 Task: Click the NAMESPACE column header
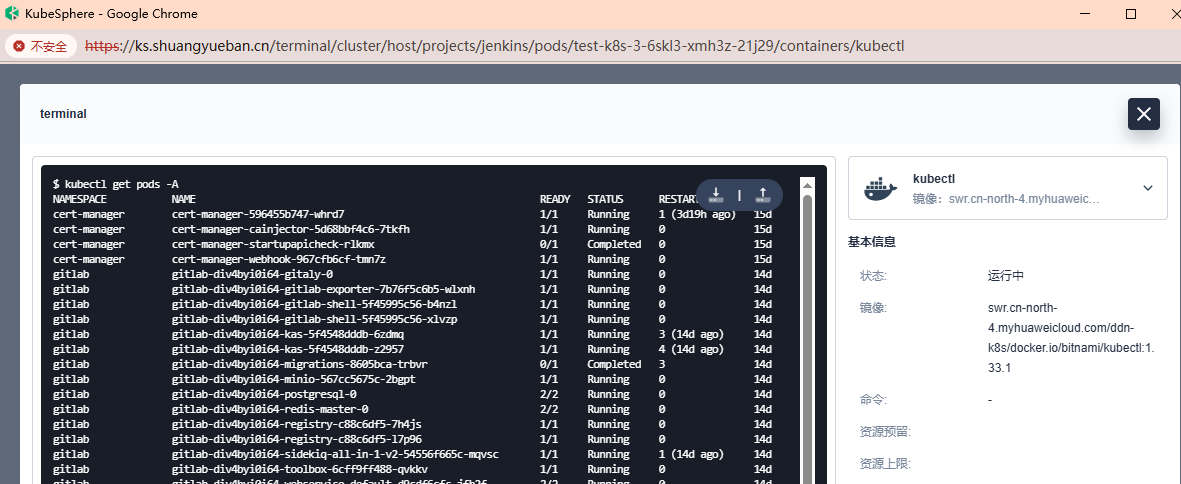point(80,199)
